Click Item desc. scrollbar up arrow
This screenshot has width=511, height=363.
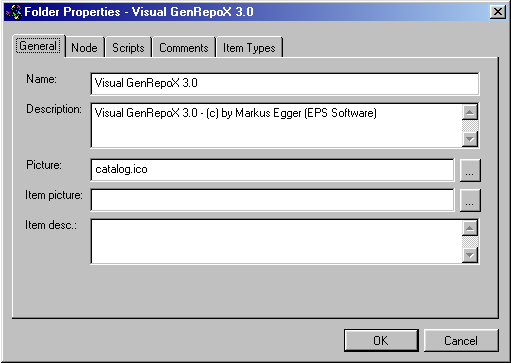470,228
